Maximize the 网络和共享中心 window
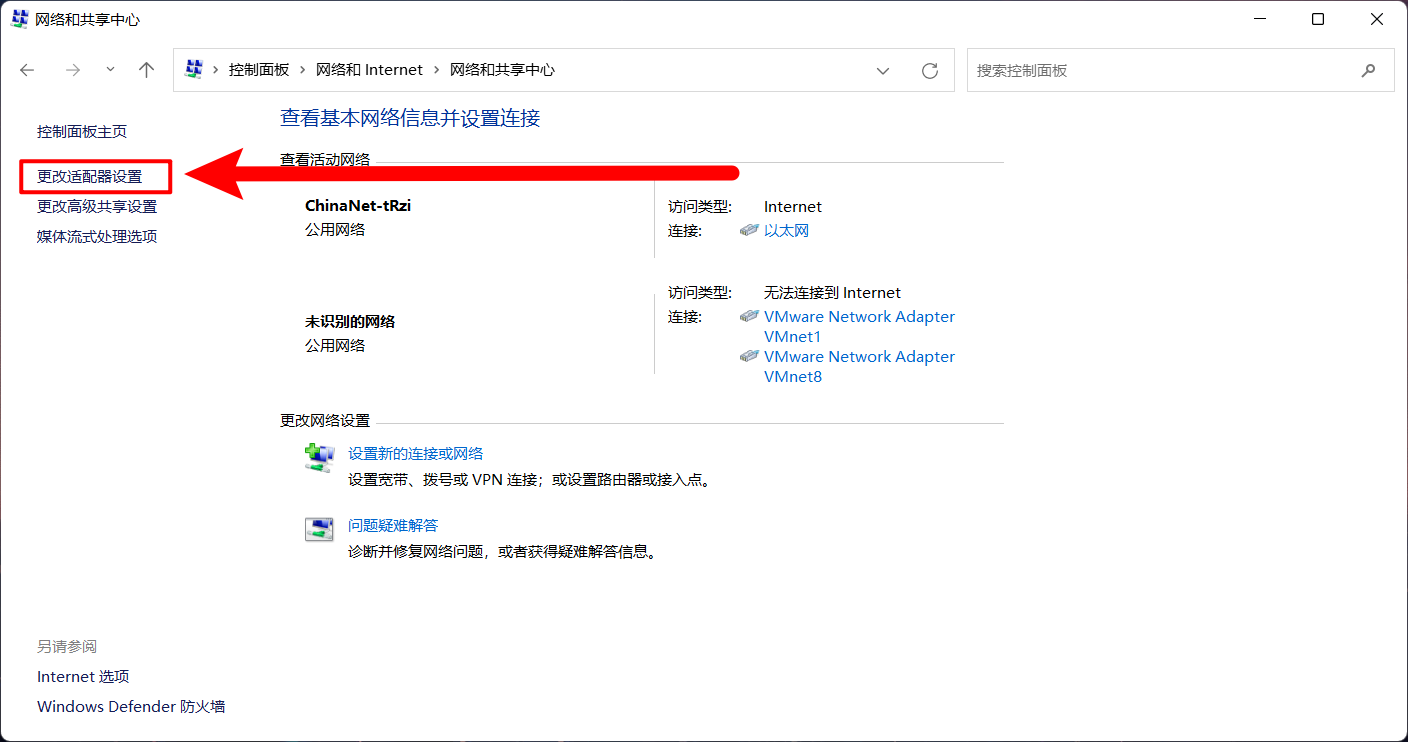This screenshot has width=1408, height=742. 1318,19
